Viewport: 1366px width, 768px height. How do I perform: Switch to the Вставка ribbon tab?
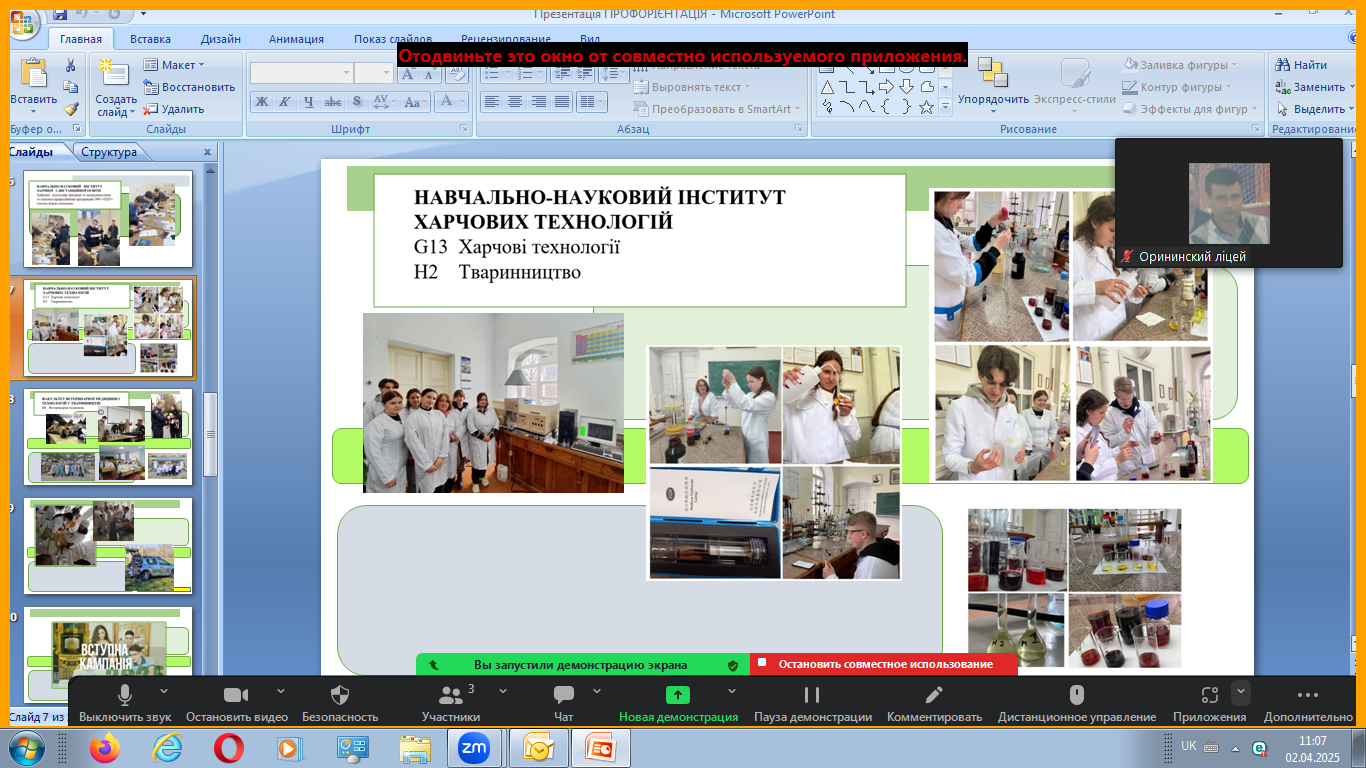(150, 39)
